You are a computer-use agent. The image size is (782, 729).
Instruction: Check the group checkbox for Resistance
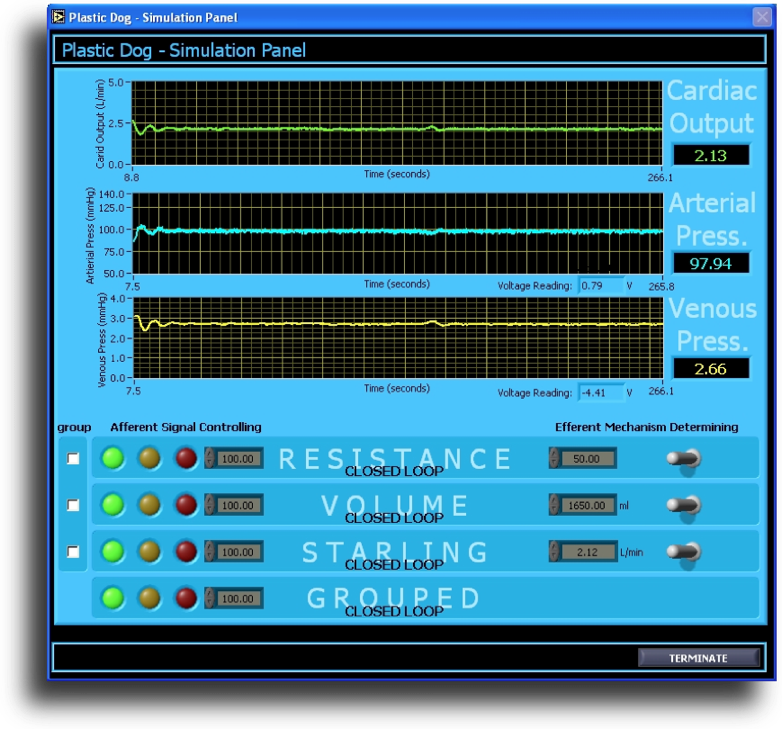tap(72, 459)
